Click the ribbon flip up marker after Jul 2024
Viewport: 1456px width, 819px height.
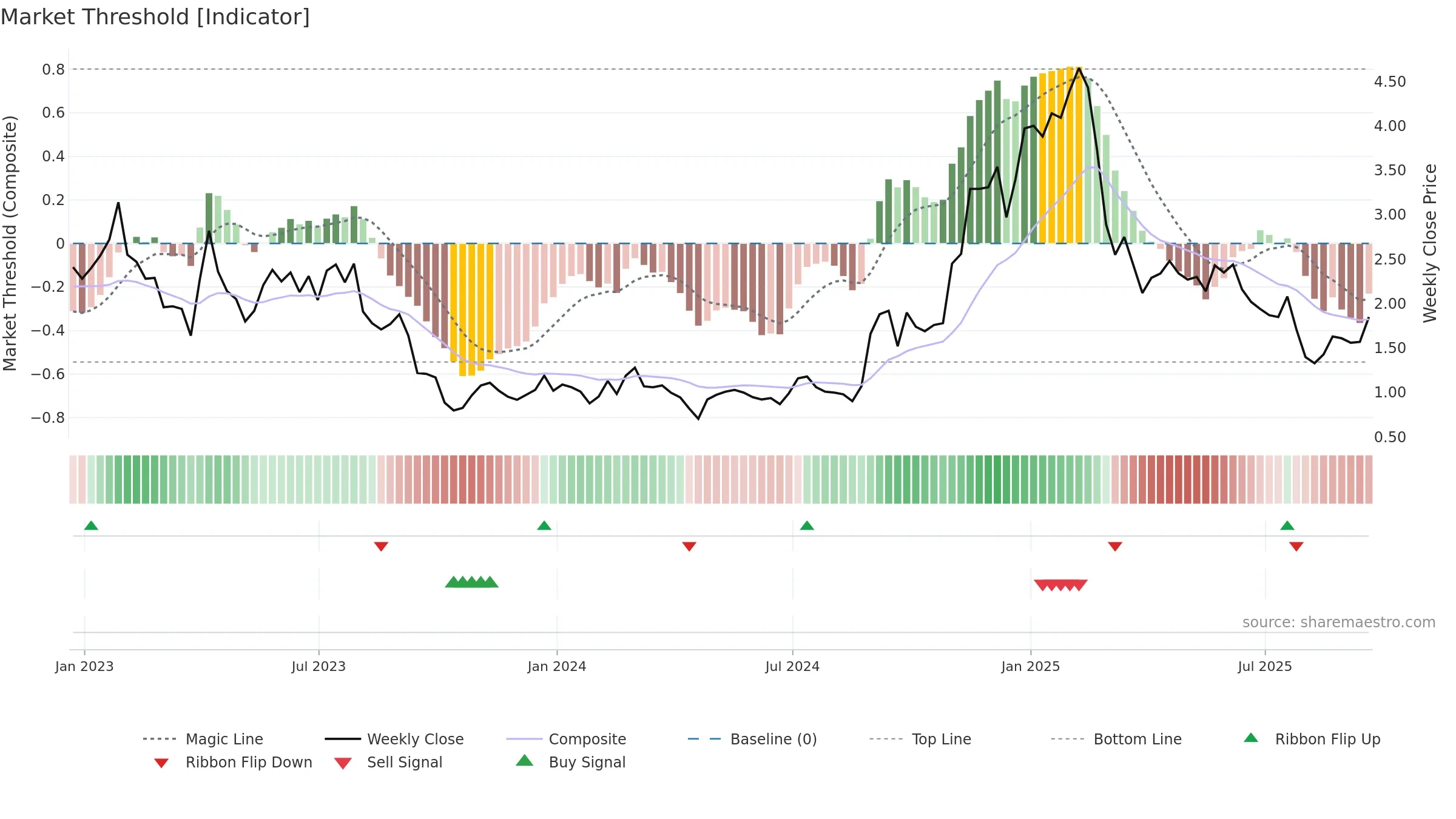pos(807,525)
